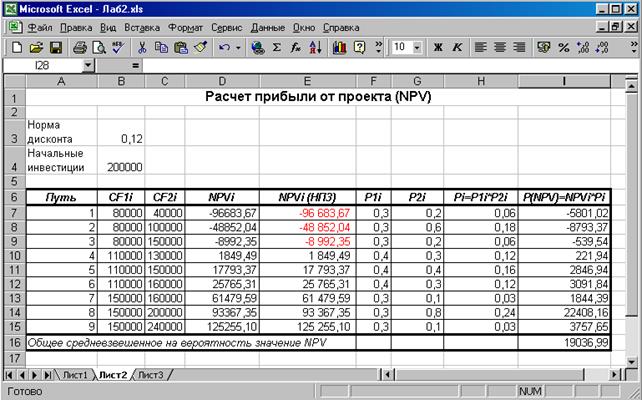This screenshot has height=400, width=642.
Task: Open the Данные menu
Action: click(x=268, y=28)
